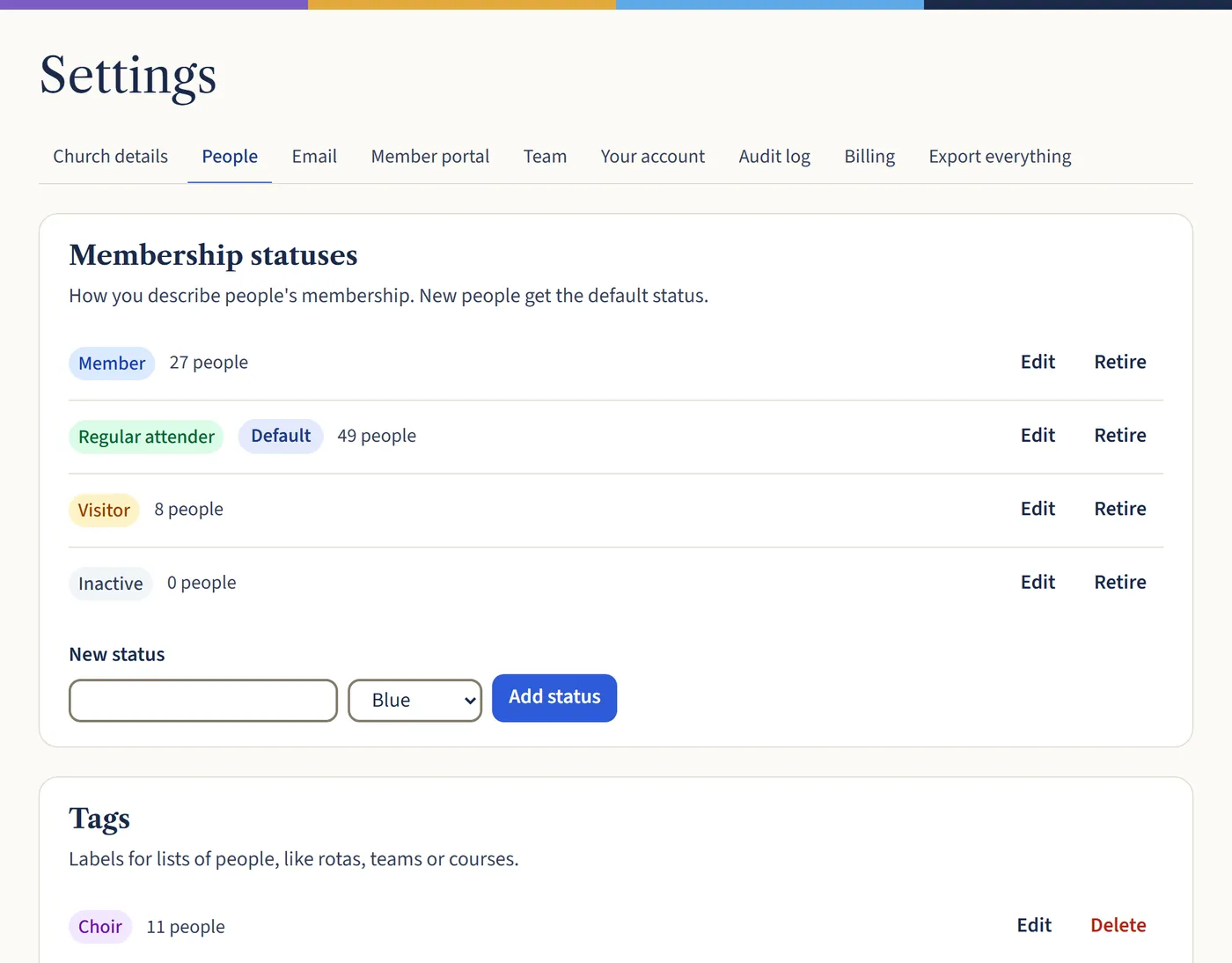Click the '8 people' count
Image resolution: width=1232 pixels, height=963 pixels.
click(188, 510)
